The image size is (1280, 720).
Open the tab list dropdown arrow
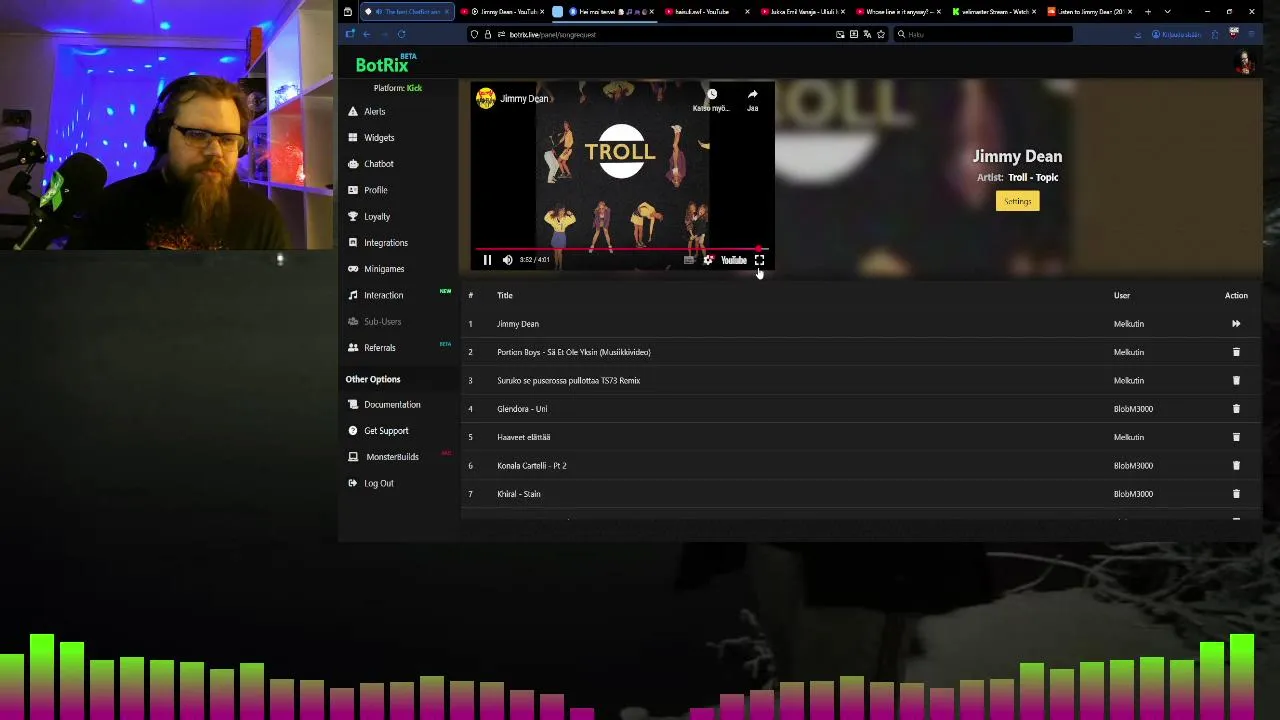[x=1167, y=12]
